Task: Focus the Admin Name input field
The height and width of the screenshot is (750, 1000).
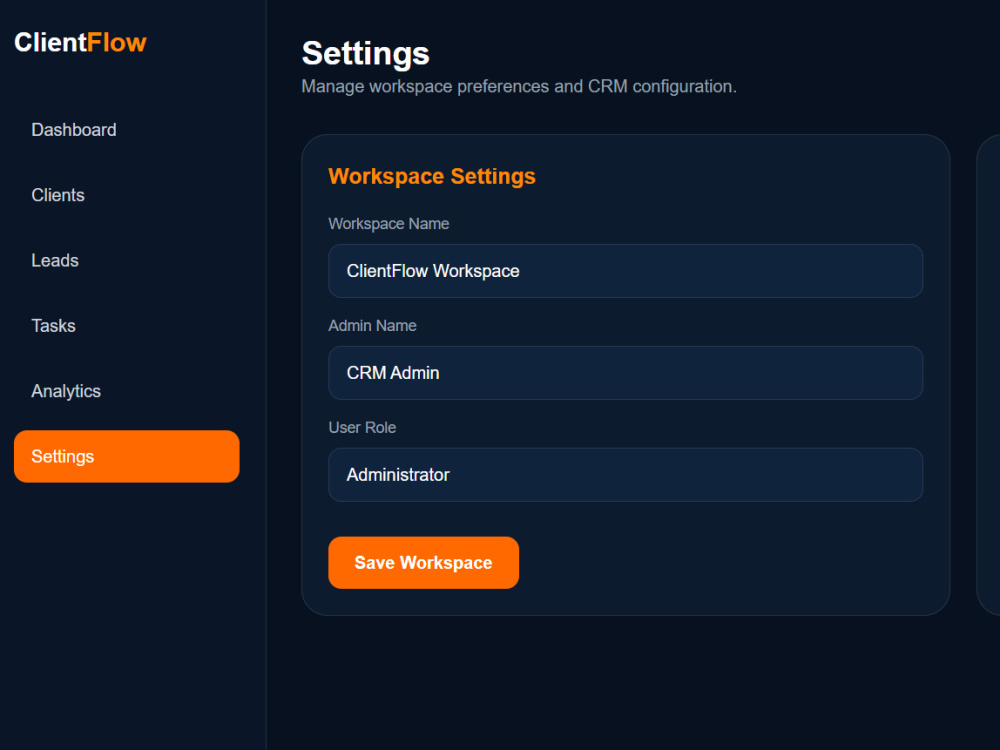Action: [626, 373]
